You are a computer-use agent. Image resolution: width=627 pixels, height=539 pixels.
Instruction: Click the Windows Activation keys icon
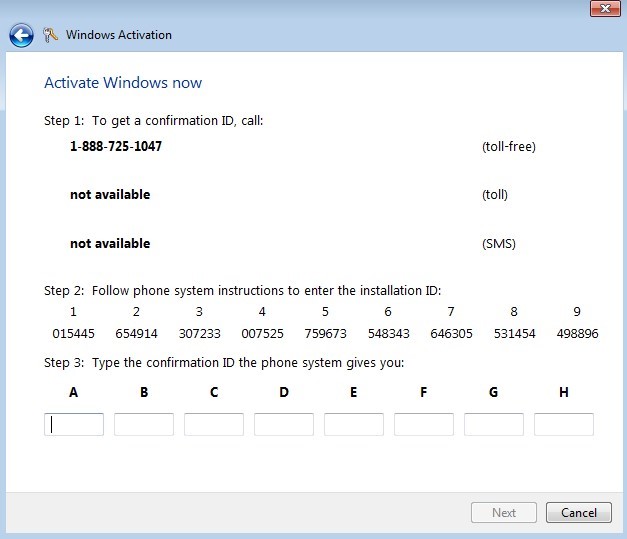pos(50,35)
